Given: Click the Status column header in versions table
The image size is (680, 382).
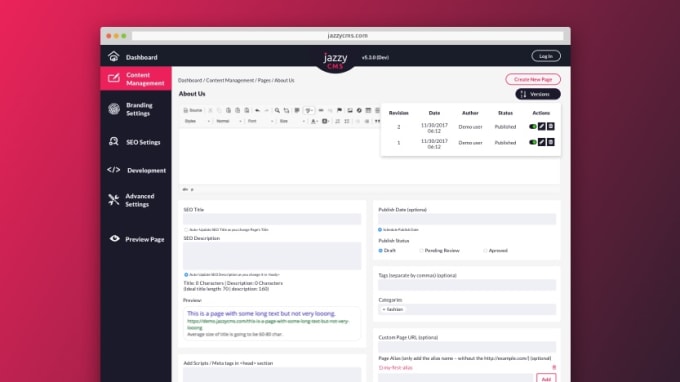Looking at the screenshot, I should [505, 113].
